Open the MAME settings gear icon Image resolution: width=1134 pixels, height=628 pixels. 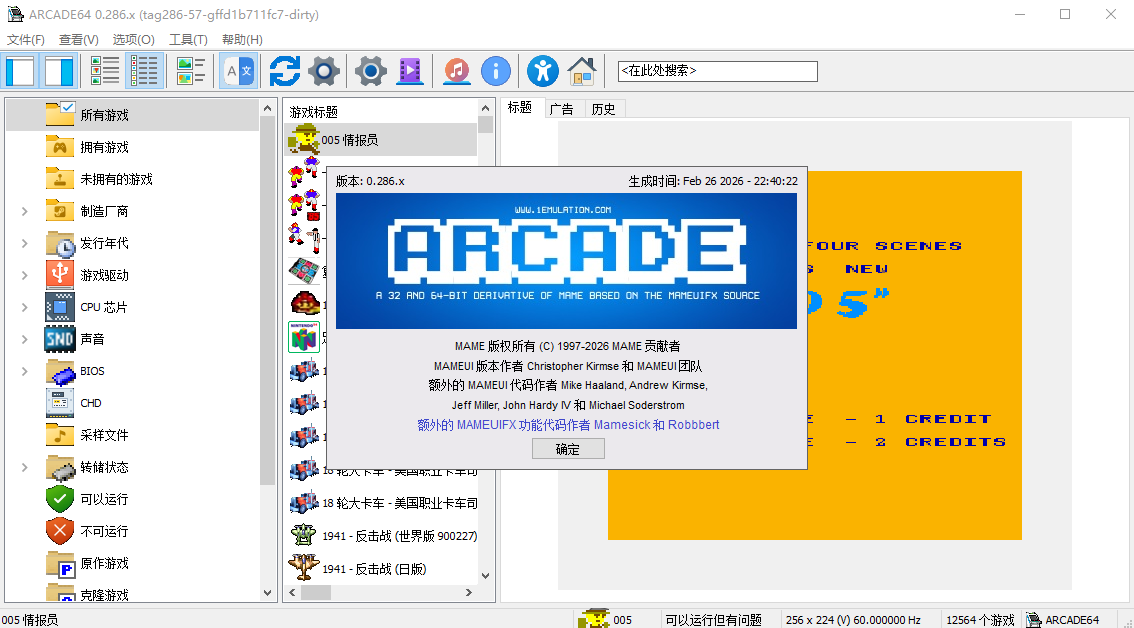tap(322, 71)
